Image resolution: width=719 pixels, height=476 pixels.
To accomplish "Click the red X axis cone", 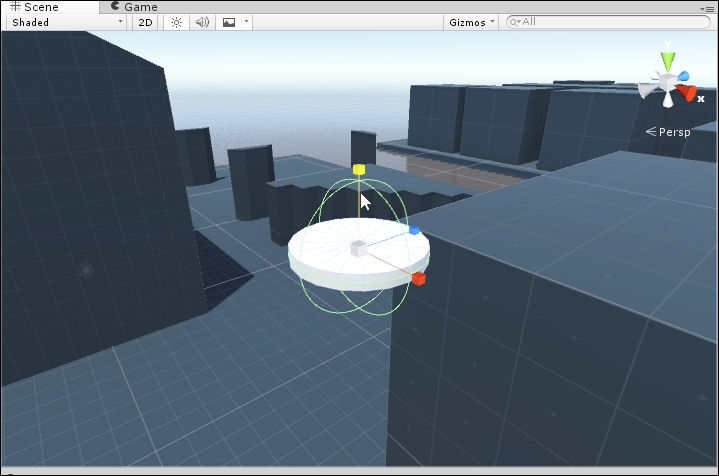I will click(686, 94).
